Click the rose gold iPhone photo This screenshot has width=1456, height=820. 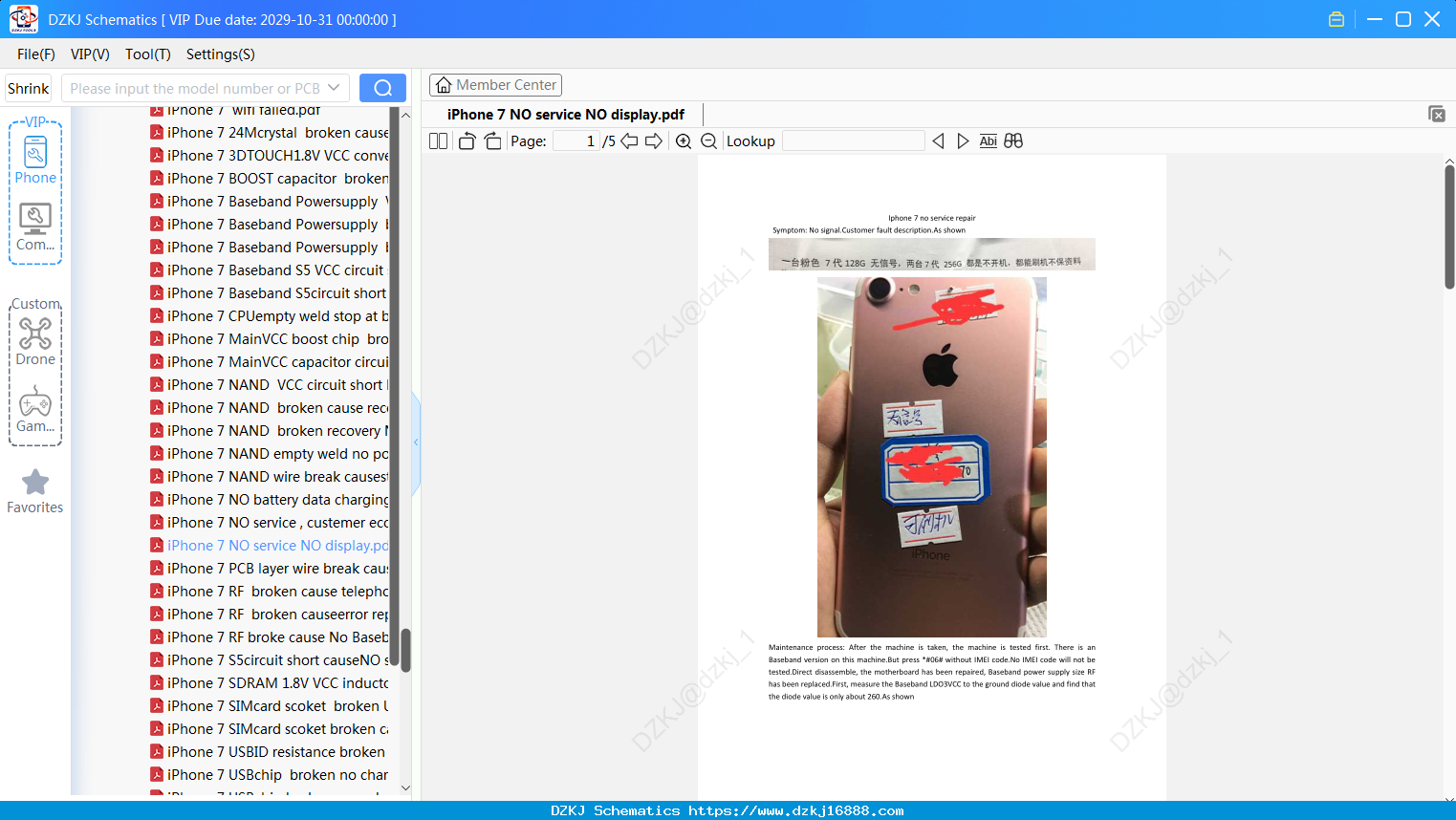[x=932, y=457]
